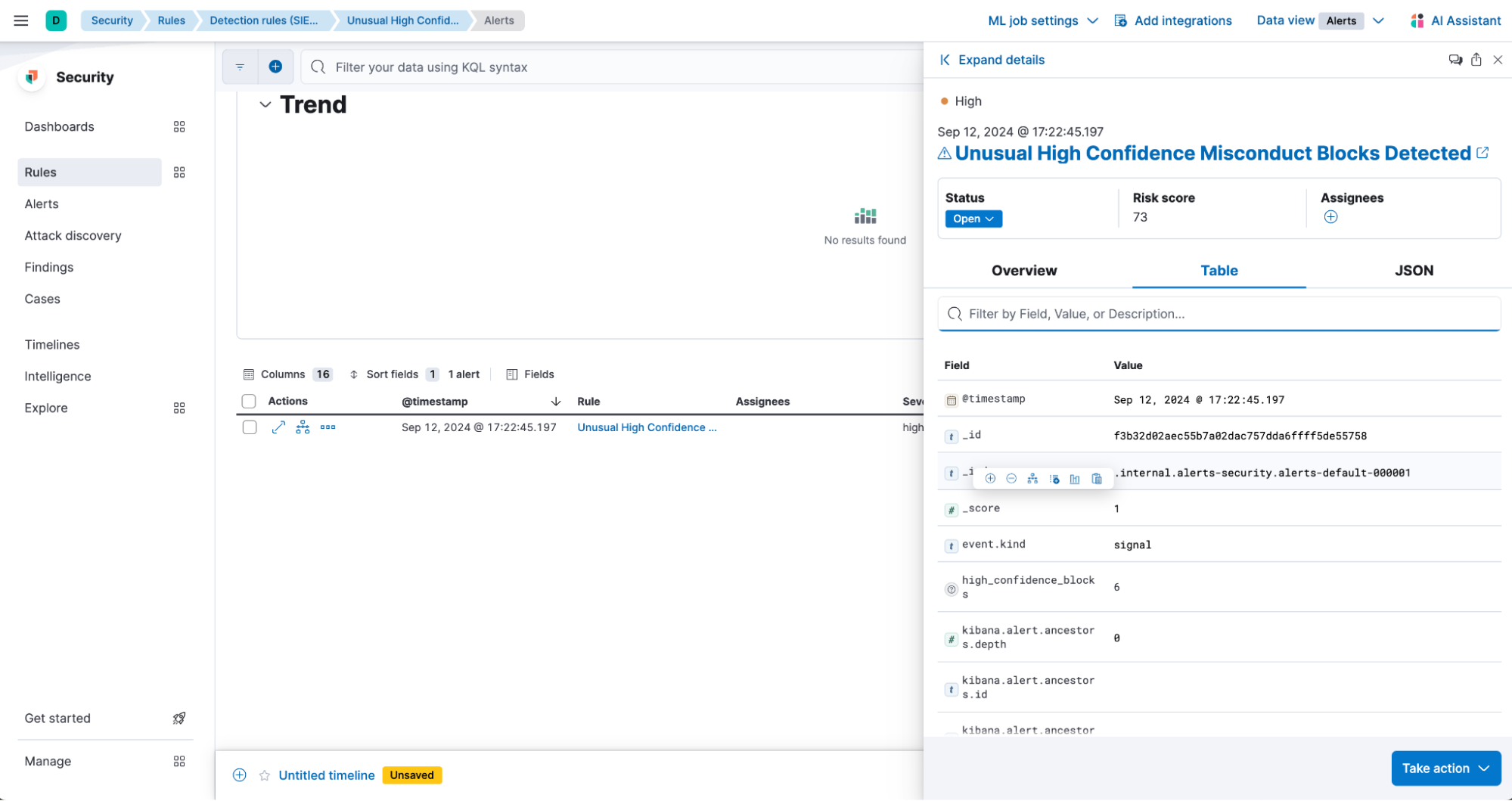1512x801 pixels.
Task: Click the share alert icon
Action: 1476,60
